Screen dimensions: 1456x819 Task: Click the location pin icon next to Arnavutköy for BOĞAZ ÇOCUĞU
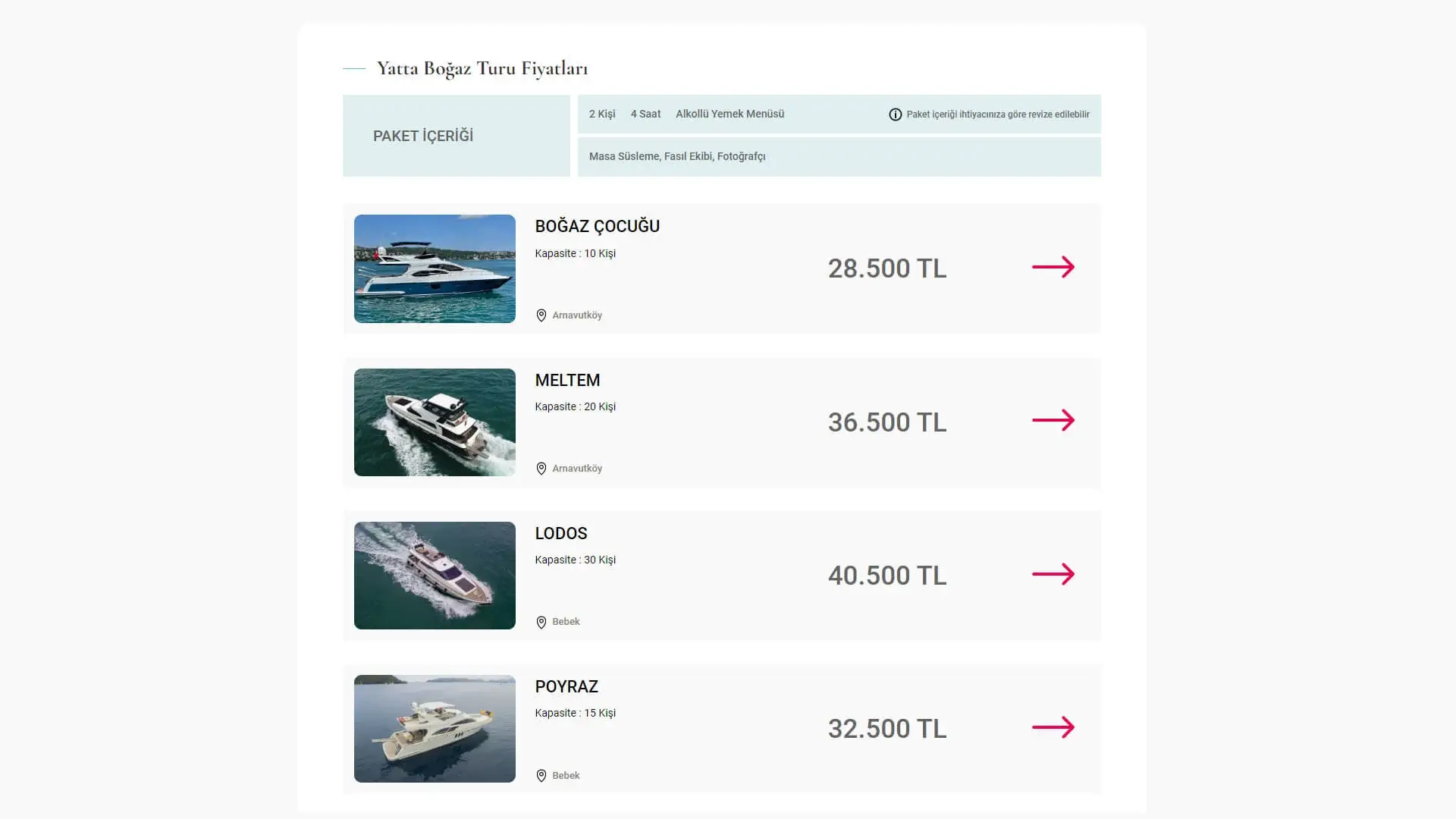[541, 315]
